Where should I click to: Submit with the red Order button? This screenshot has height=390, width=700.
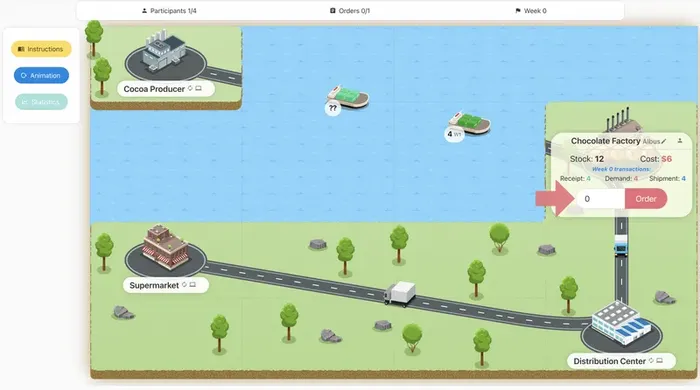pos(646,199)
